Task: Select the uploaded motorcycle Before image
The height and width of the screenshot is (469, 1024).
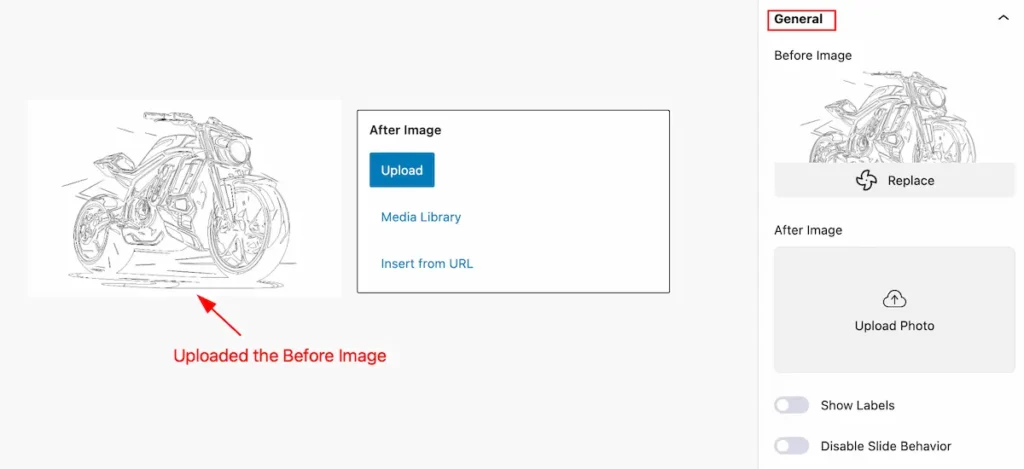Action: [184, 199]
